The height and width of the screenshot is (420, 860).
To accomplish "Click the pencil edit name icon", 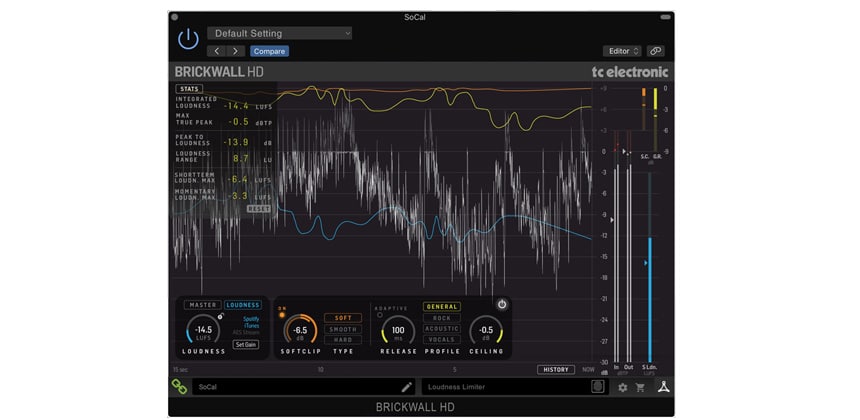I will coord(406,386).
